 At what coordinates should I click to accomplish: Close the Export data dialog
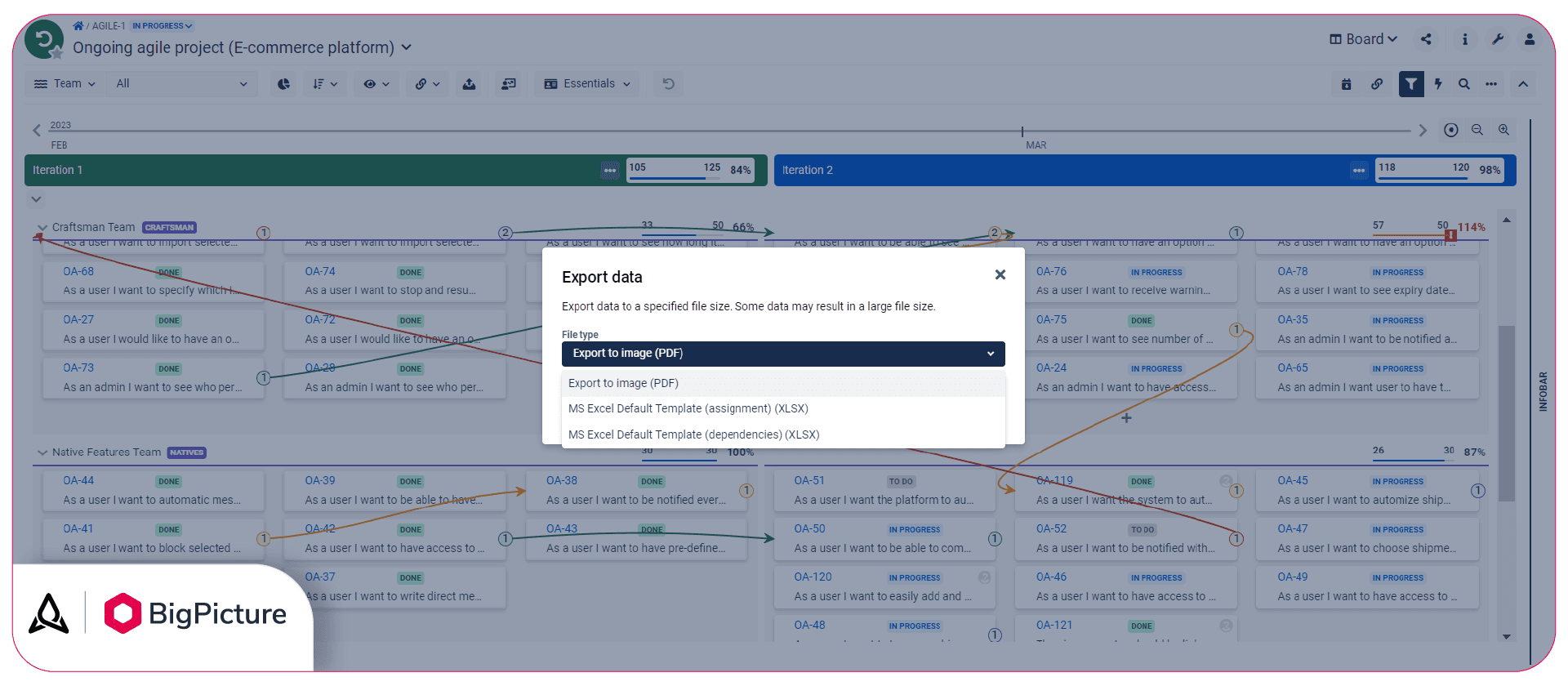(1000, 275)
